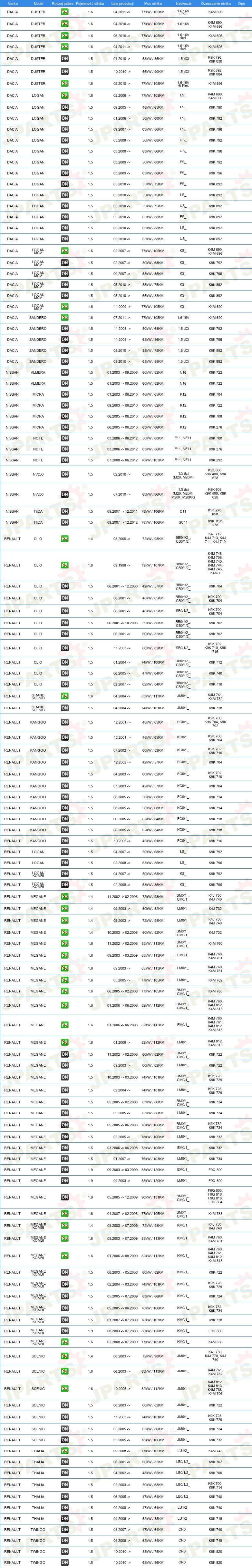Click diesel ON icon for Megane 96kW/131KM row
The height and width of the screenshot is (1568, 252).
pyautogui.click(x=64, y=1197)
